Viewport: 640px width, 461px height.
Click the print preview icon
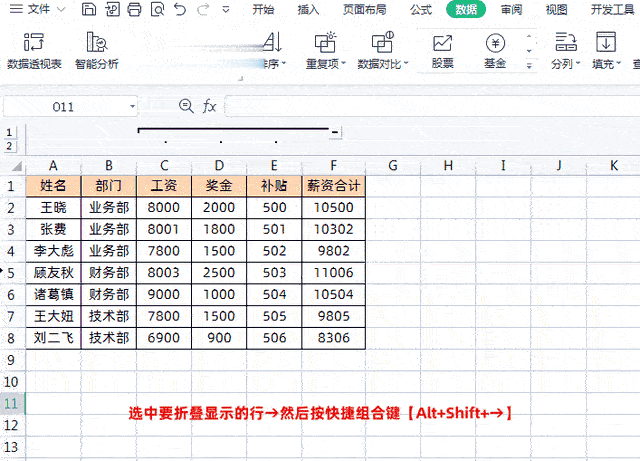tap(157, 9)
